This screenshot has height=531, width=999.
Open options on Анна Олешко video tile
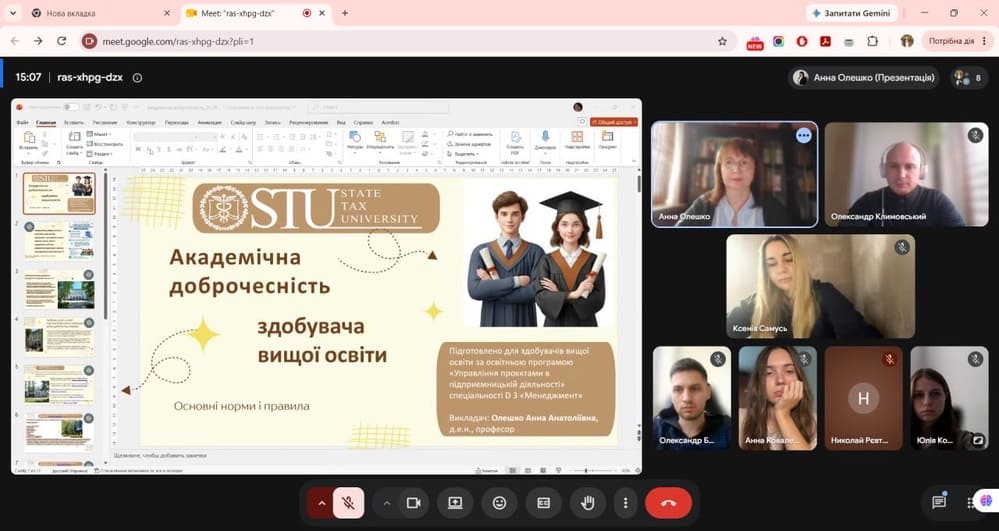(x=803, y=135)
